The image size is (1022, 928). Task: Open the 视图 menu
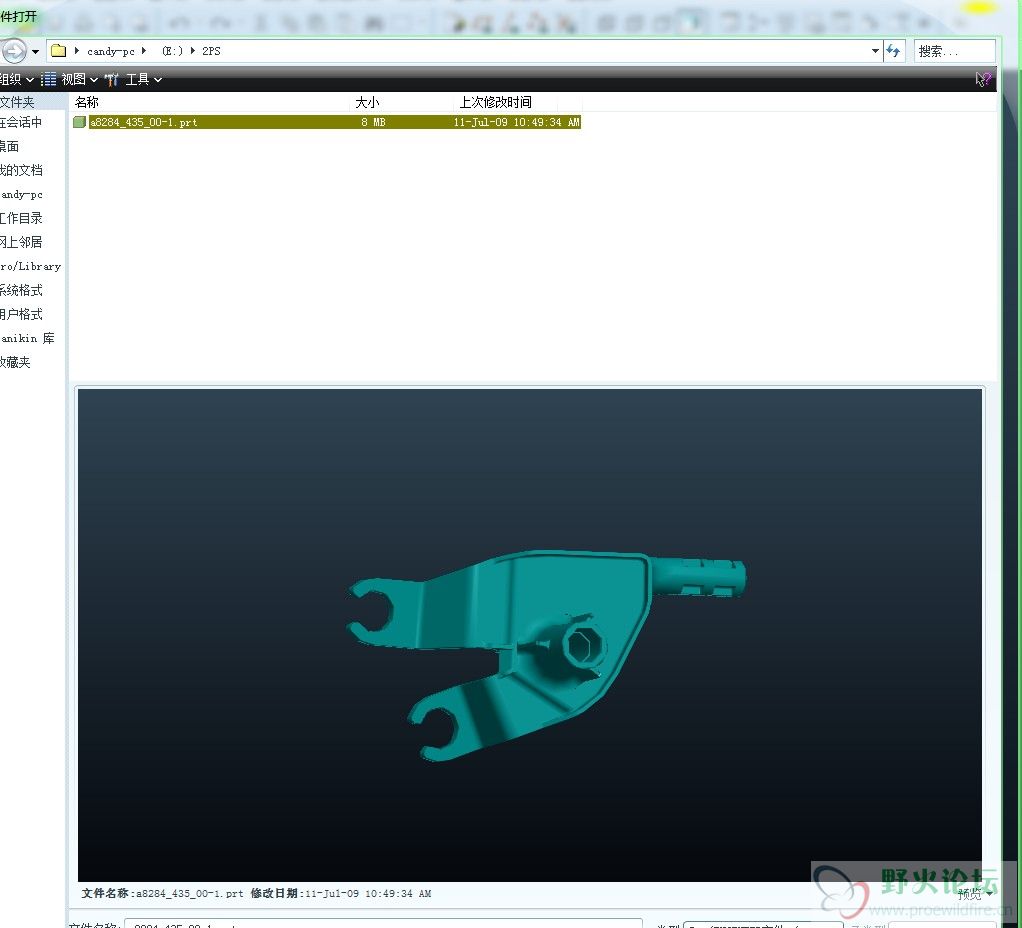(79, 80)
